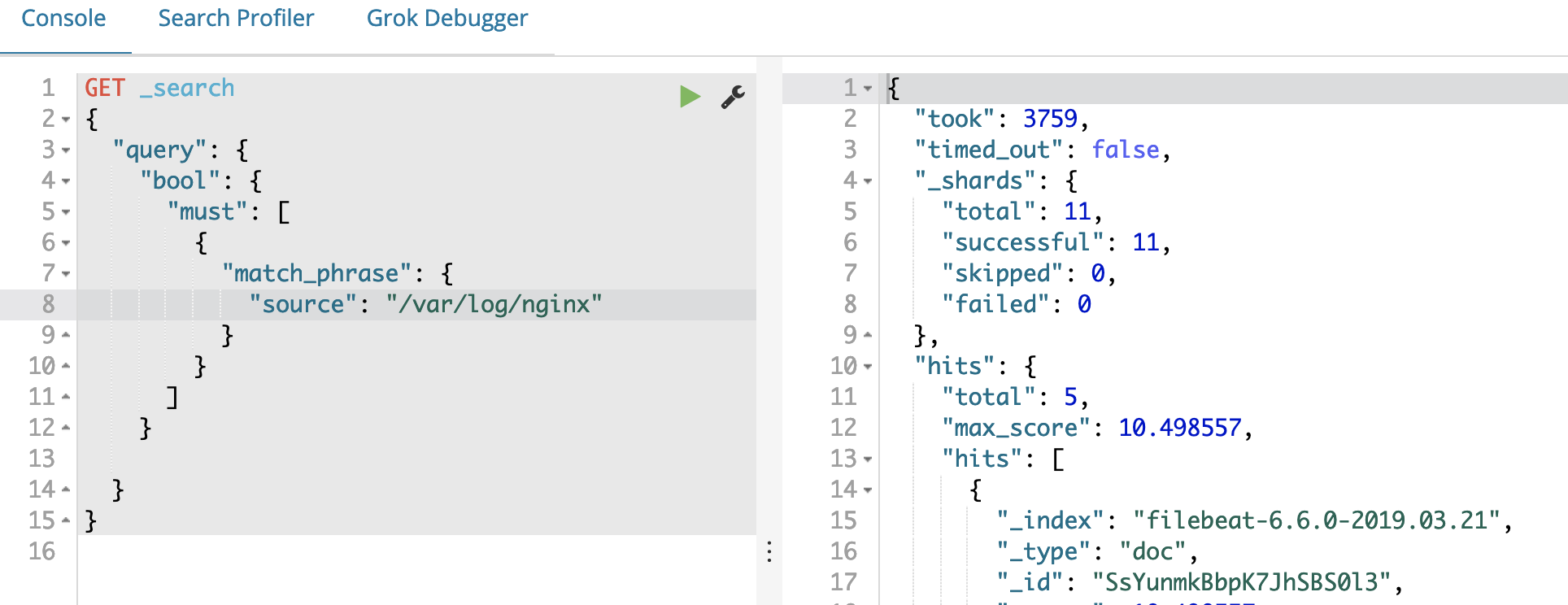Switch to the Search Profiler tab
Screen dimensions: 1568x605
(236, 19)
